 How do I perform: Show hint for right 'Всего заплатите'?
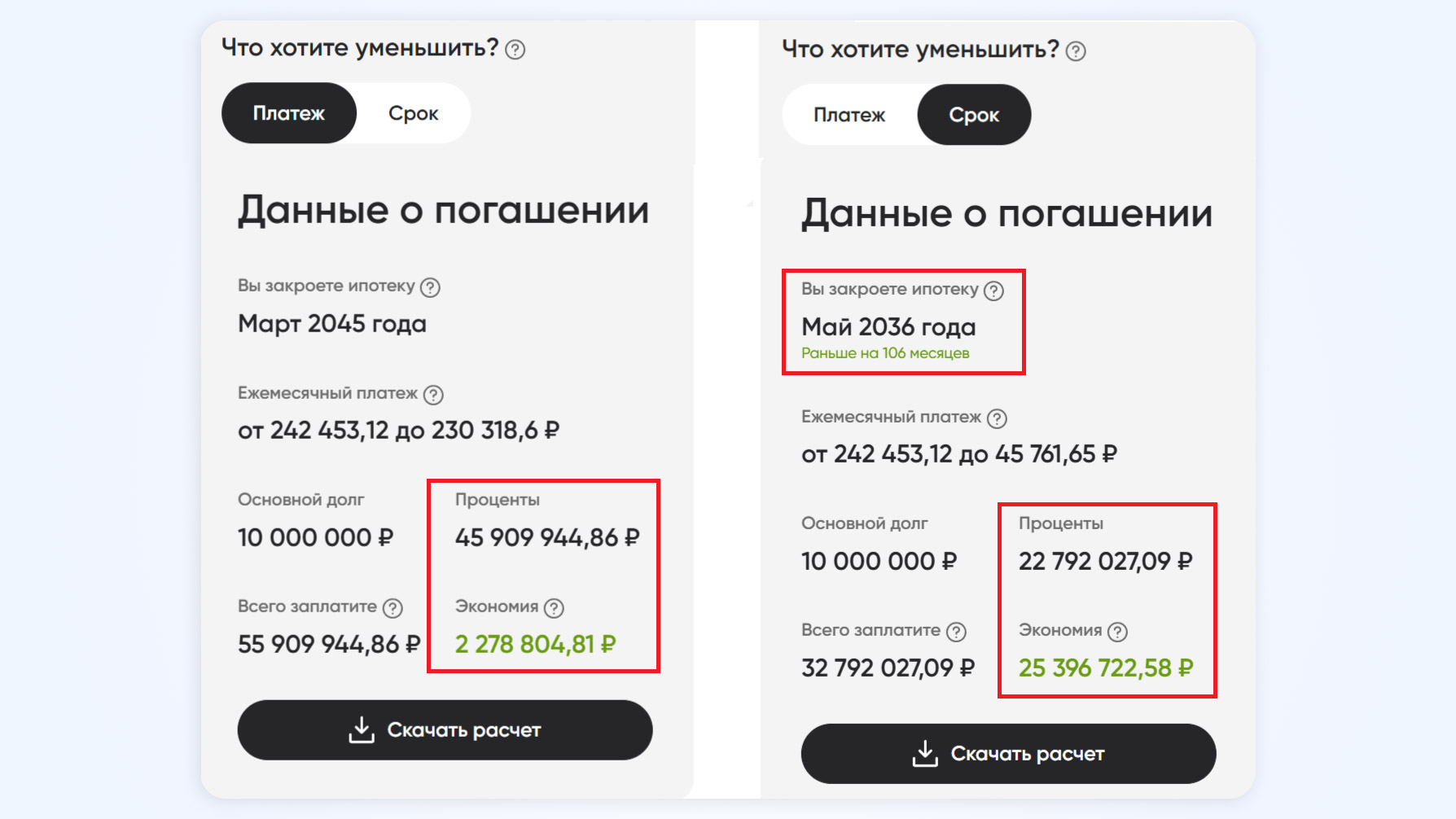[x=956, y=632]
